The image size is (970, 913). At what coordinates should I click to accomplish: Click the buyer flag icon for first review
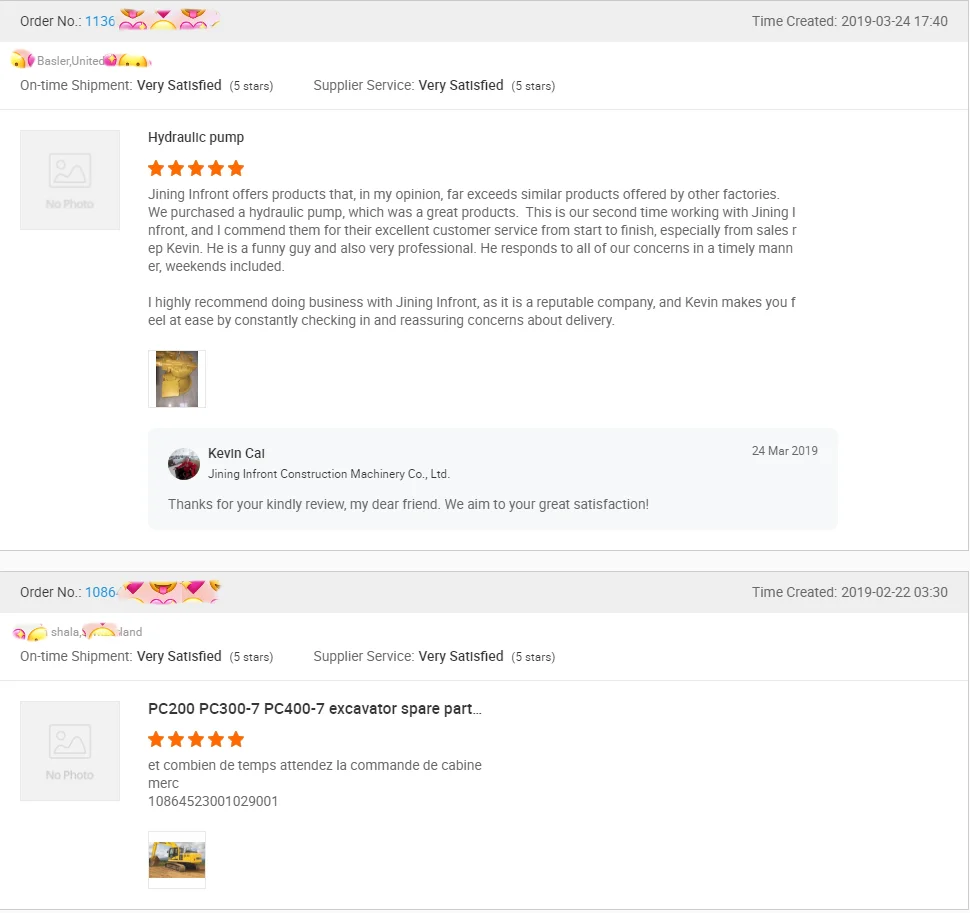click(x=23, y=60)
